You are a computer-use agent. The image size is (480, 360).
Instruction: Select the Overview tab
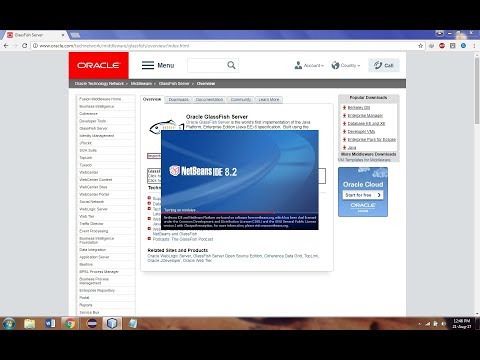point(152,99)
